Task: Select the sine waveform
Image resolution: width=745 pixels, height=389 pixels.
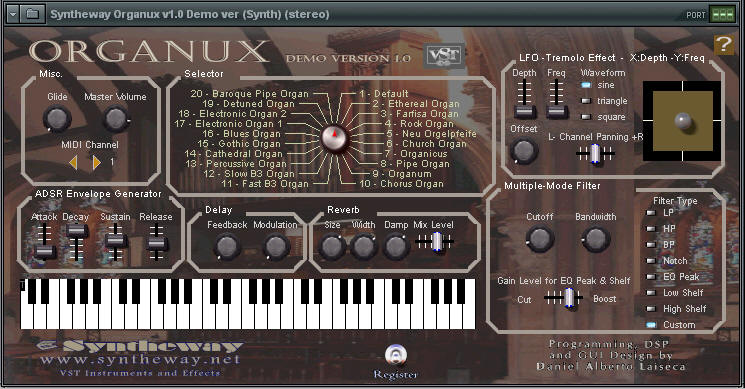Action: [586, 85]
